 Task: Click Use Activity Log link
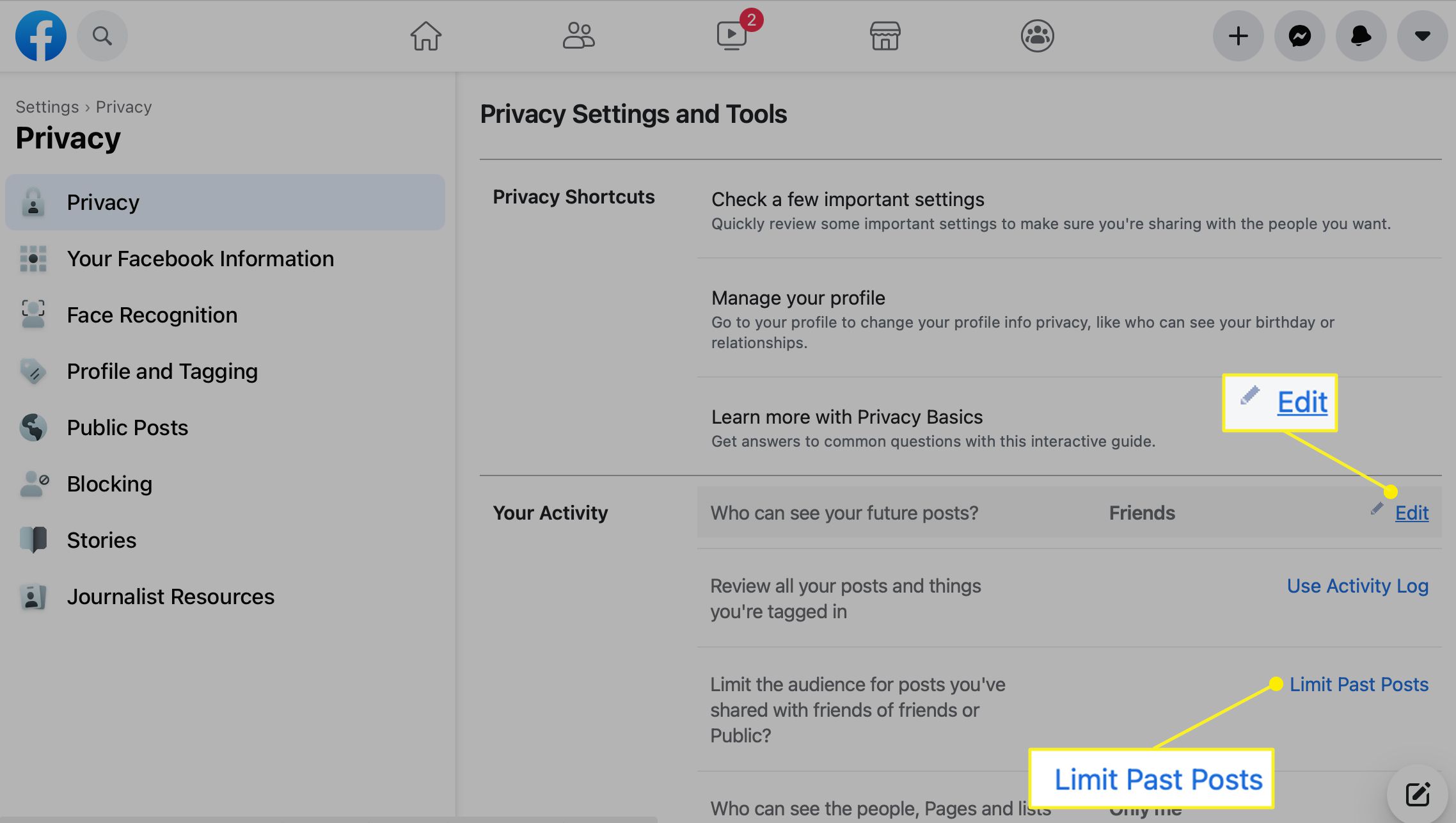[x=1357, y=586]
